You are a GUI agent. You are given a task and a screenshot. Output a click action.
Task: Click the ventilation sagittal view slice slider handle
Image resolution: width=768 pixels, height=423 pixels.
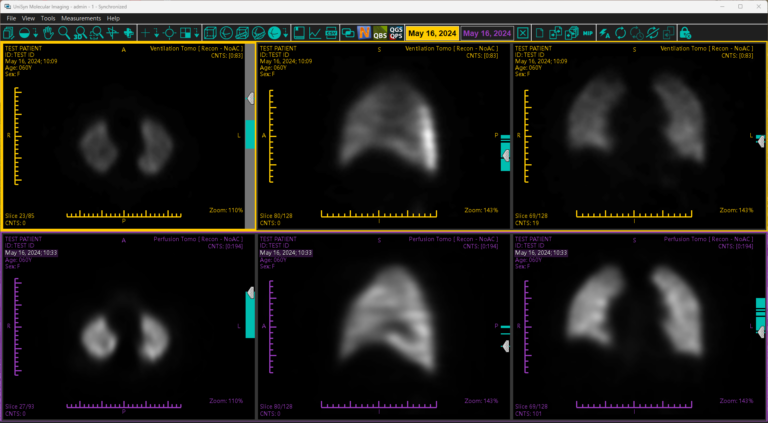[505, 155]
